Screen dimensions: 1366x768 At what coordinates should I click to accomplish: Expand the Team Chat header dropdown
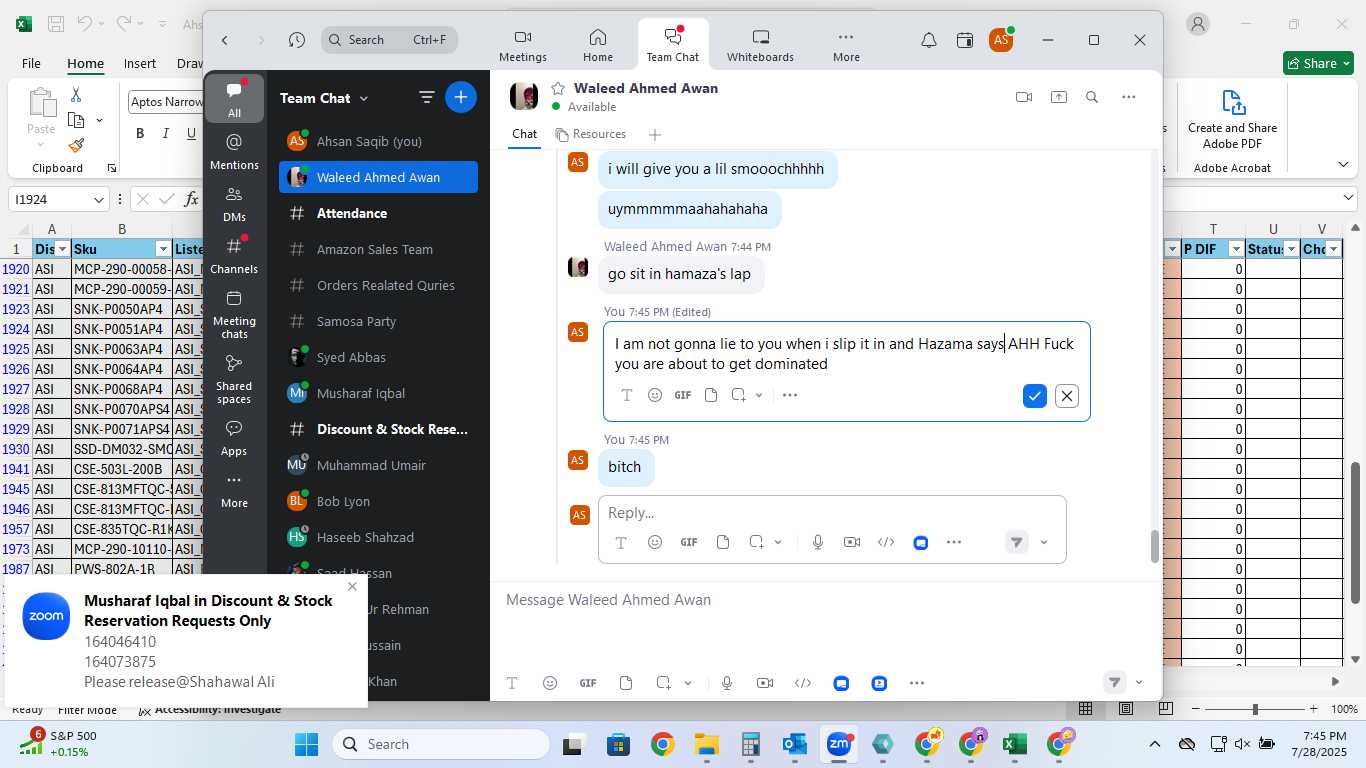click(x=364, y=98)
